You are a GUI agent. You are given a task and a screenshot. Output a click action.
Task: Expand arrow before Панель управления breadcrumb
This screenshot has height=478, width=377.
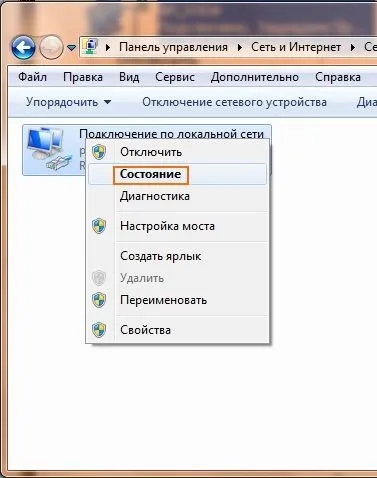pos(108,48)
